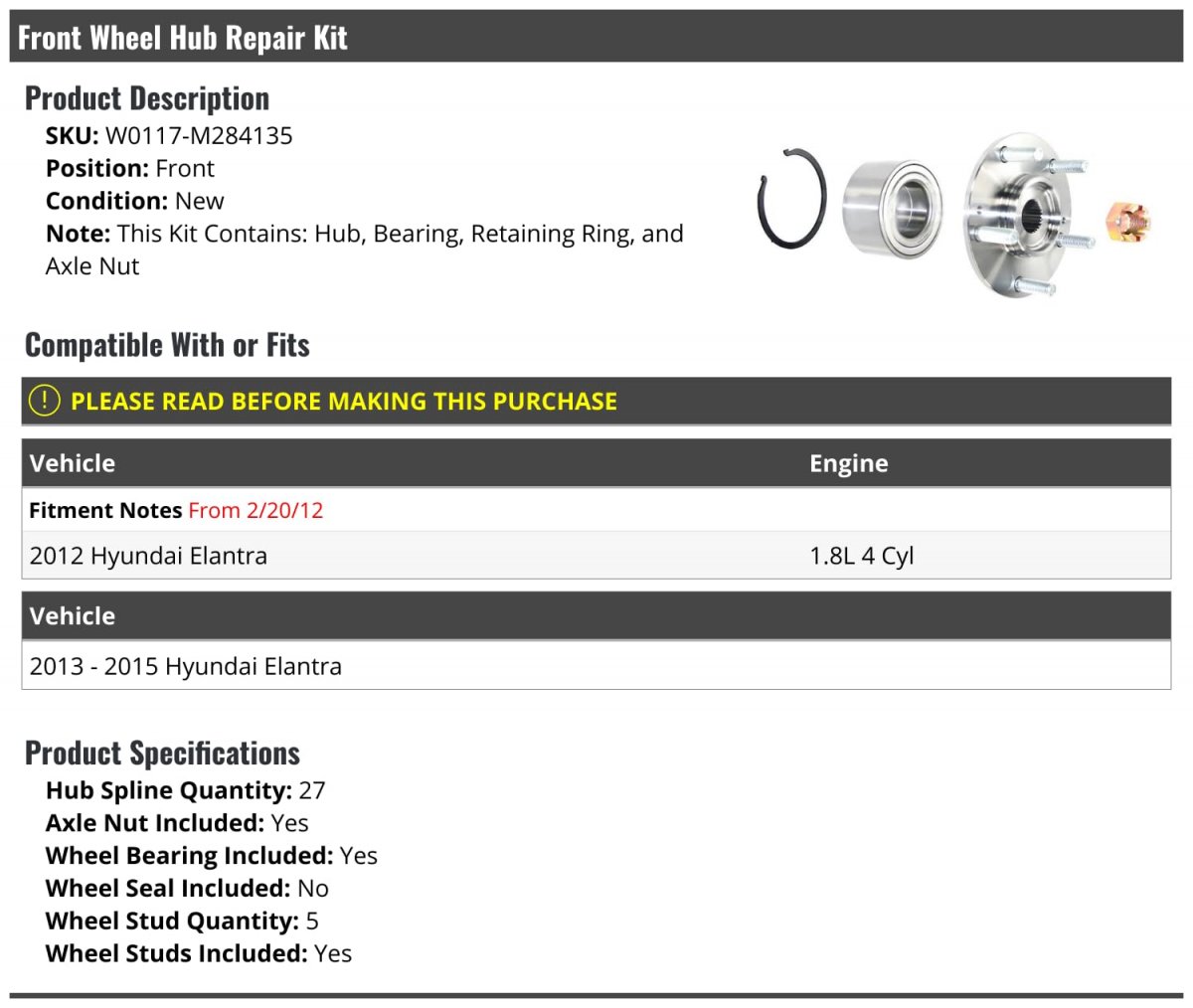Image resolution: width=1193 pixels, height=1008 pixels.
Task: Click the Hub Spline Quantity specification
Action: (186, 790)
